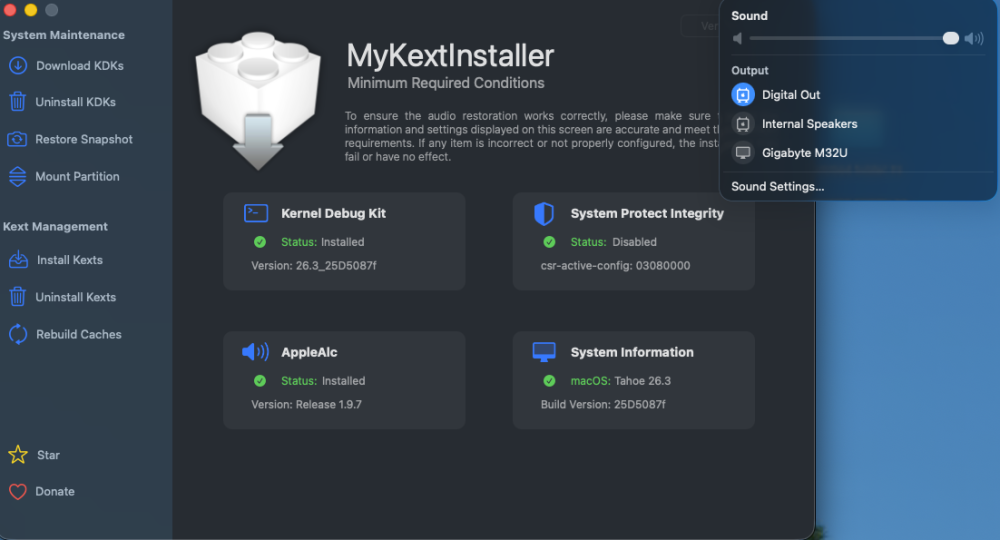Image resolution: width=1000 pixels, height=540 pixels.
Task: Click the System Protect Integrity card title
Action: [647, 214]
